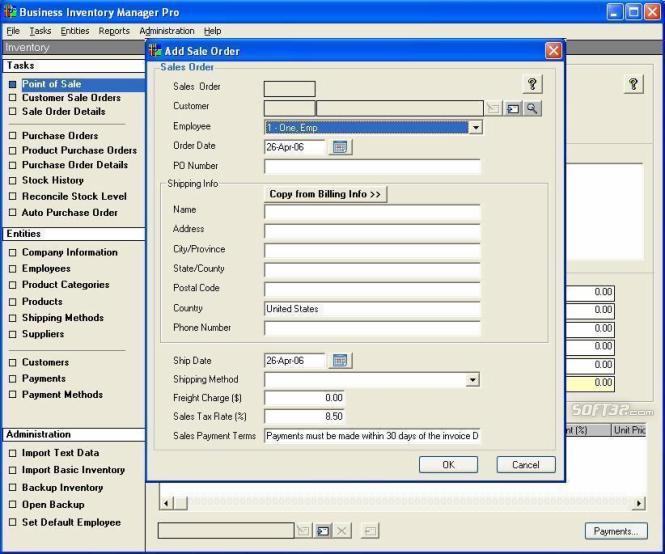665x554 pixels.
Task: Click the Add Sale Order title bar app icon
Action: click(x=155, y=50)
